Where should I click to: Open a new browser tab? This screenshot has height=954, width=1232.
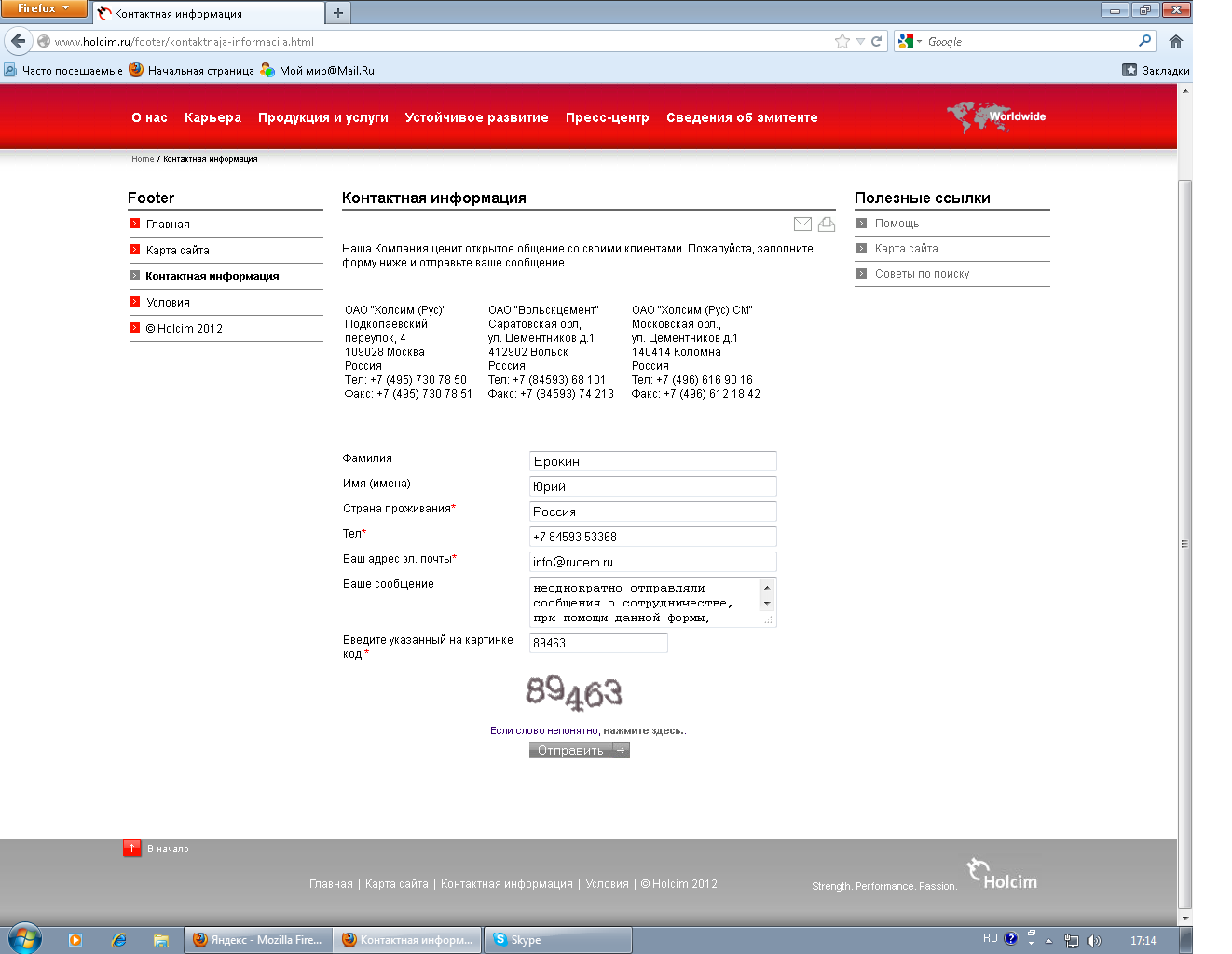coord(338,13)
